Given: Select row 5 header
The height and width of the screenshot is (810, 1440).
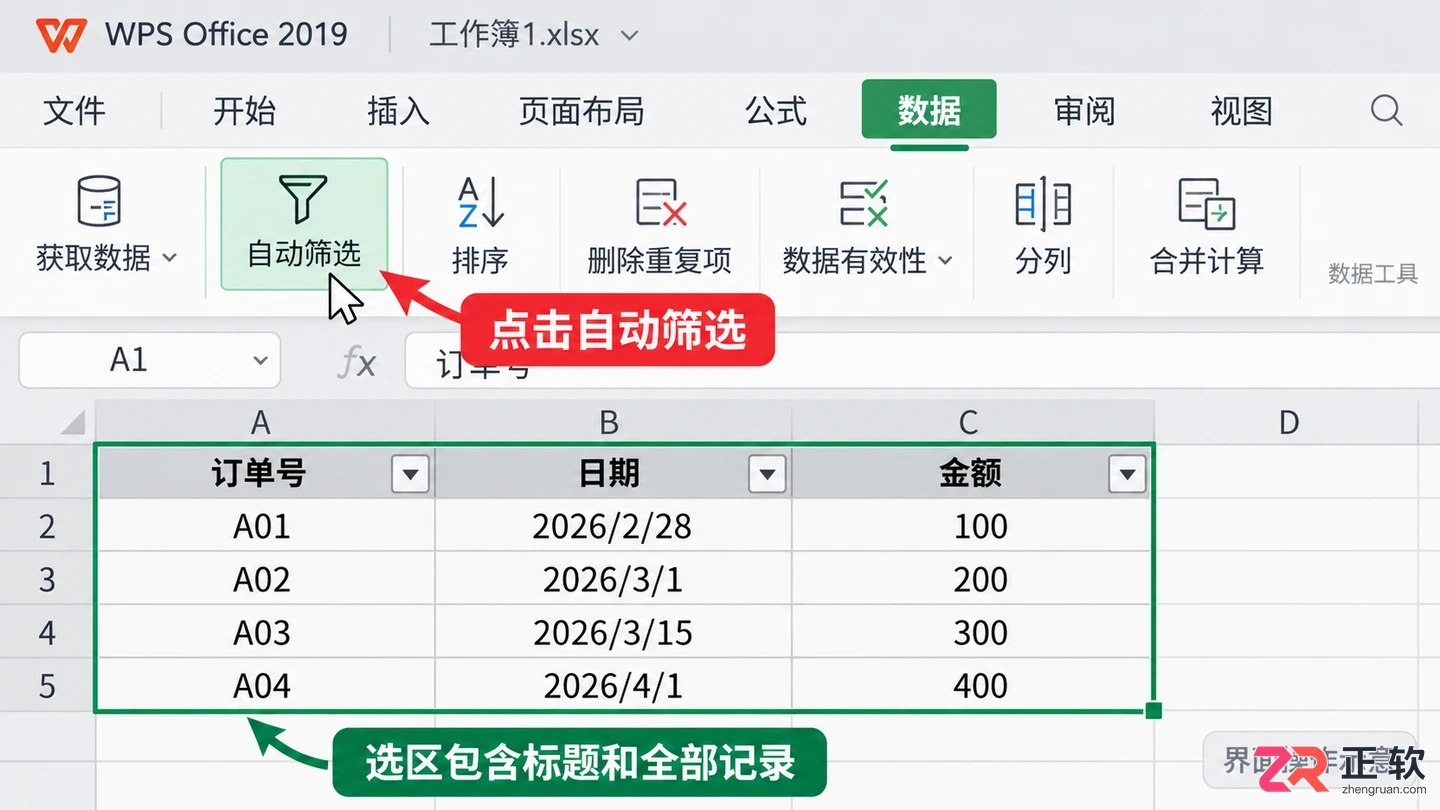Looking at the screenshot, I should (x=47, y=685).
